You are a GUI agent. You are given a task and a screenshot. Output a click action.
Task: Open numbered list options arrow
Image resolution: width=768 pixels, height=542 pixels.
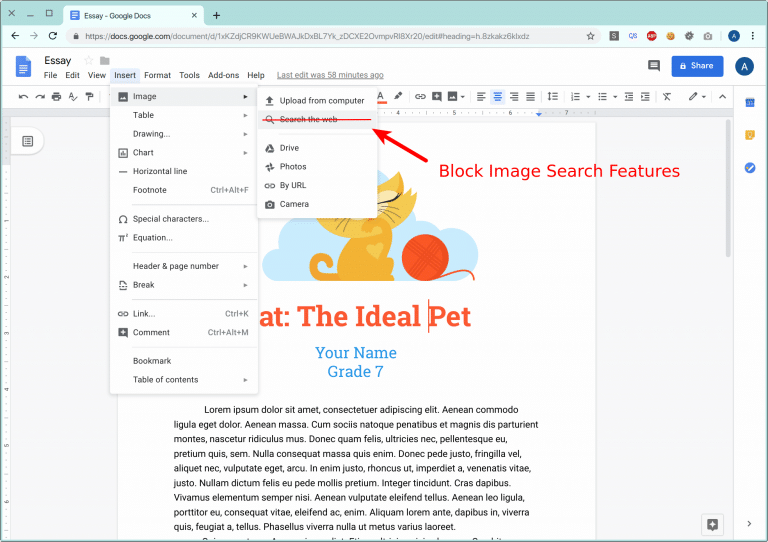click(588, 97)
